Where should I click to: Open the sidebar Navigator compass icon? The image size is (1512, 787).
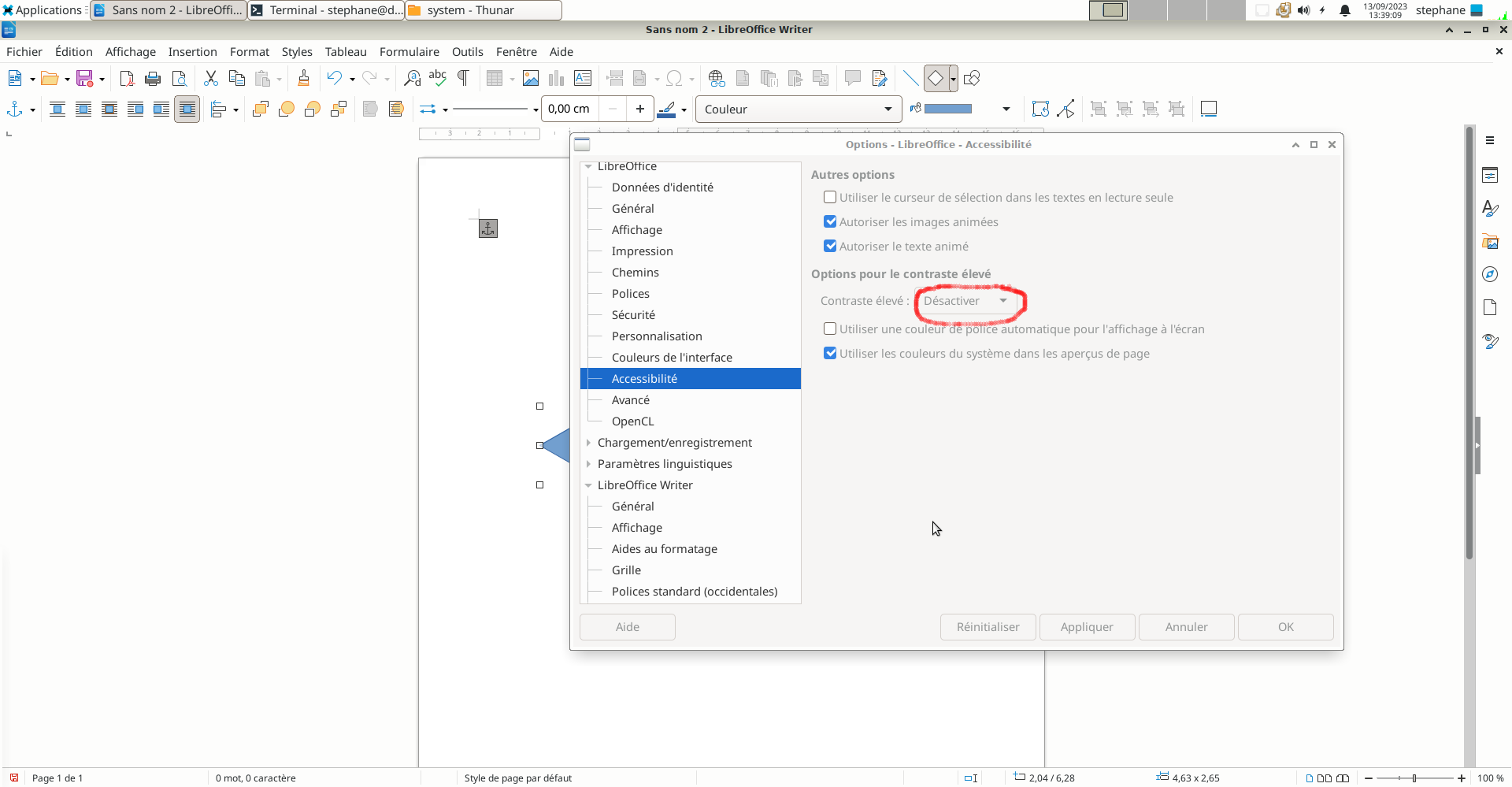pyautogui.click(x=1489, y=274)
